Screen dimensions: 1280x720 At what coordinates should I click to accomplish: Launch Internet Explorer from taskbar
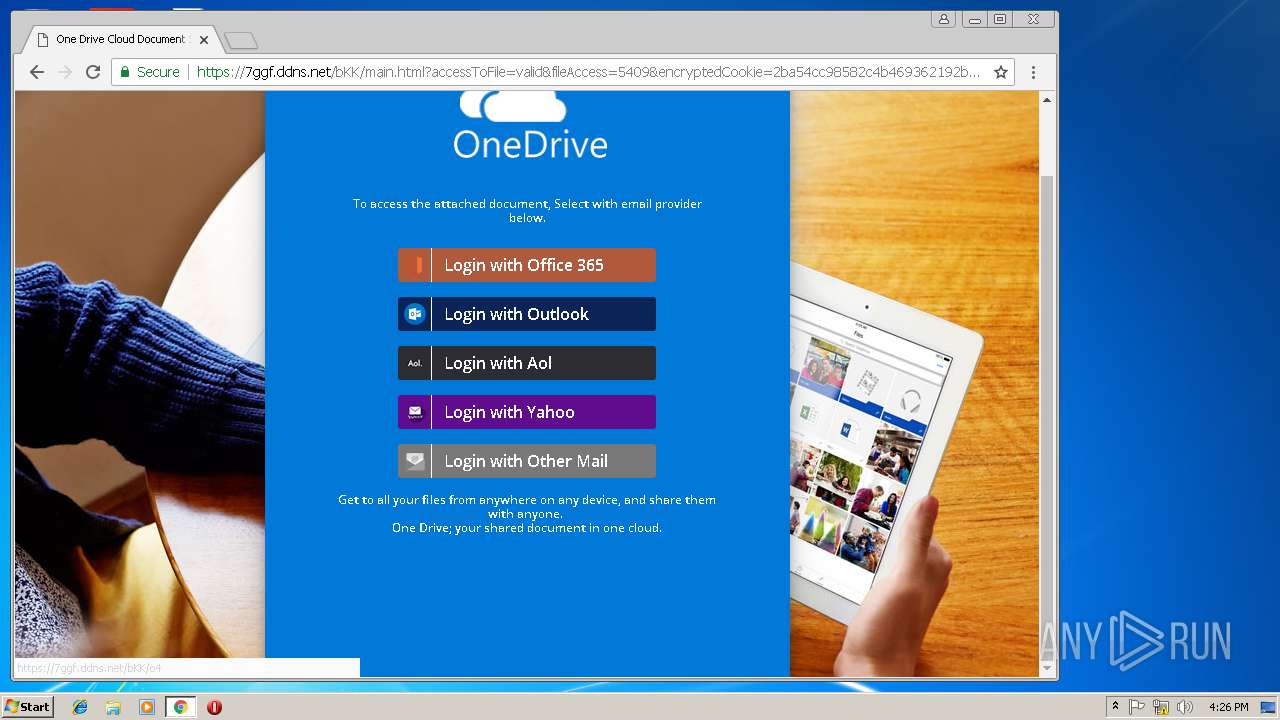click(x=80, y=707)
